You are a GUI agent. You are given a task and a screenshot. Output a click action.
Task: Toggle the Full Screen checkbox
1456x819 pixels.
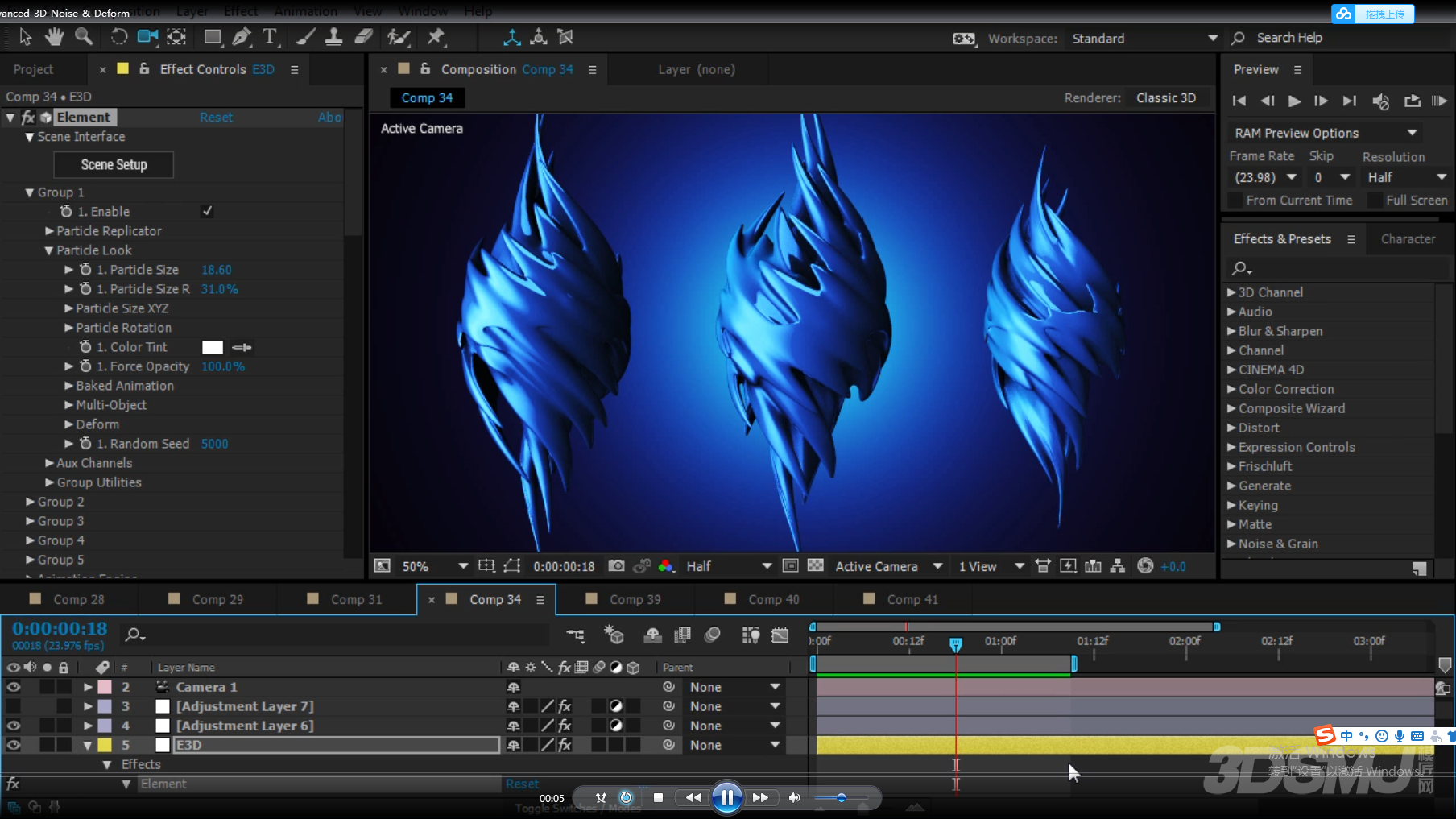pyautogui.click(x=1375, y=200)
